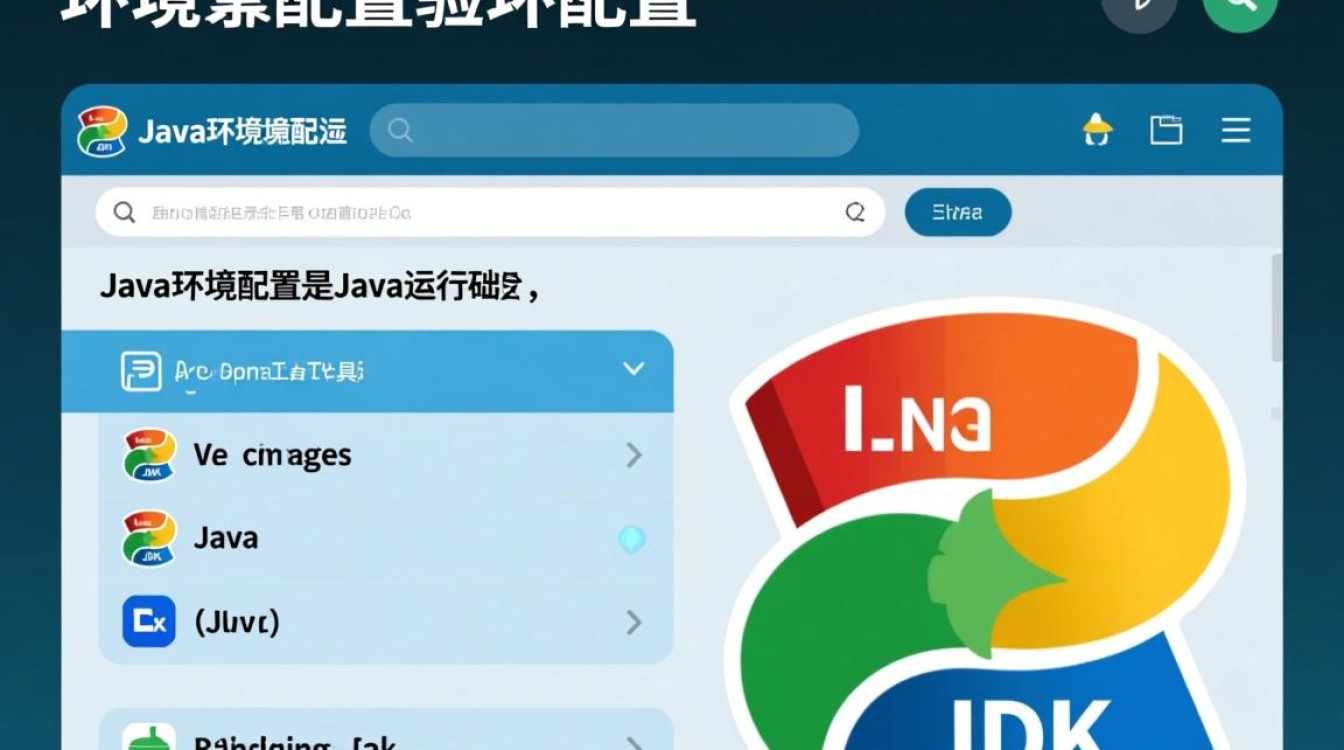Click the magnifier inside the top search field
Viewport: 1344px width, 750px height.
click(400, 131)
